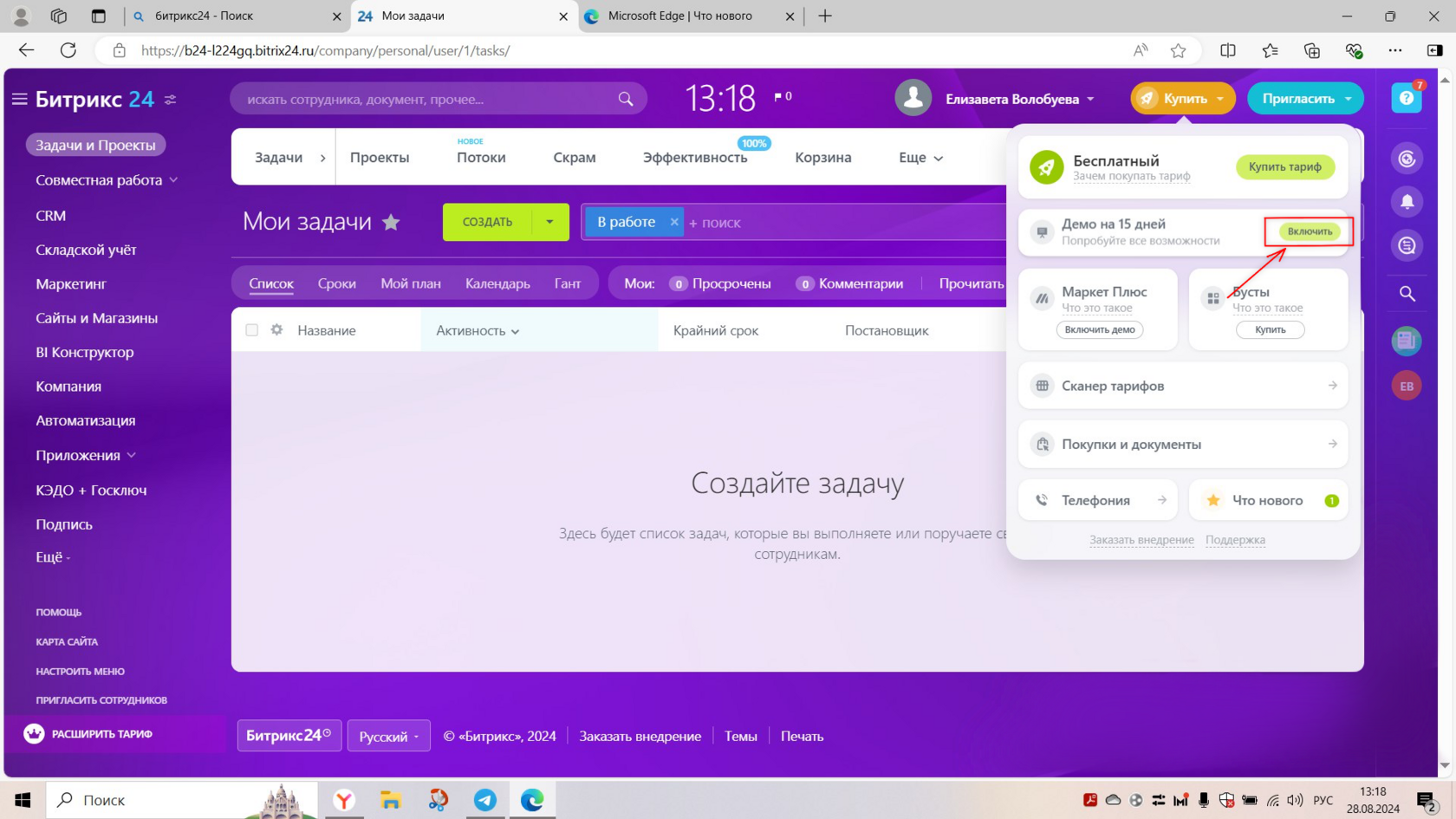
Task: Open the Bitrix24 hamburger menu
Action: 19,100
